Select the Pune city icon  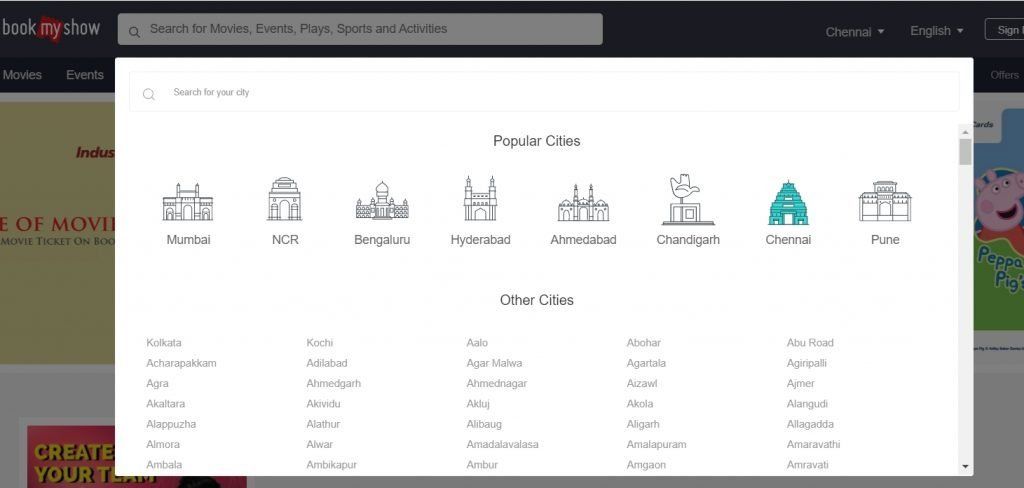[885, 201]
